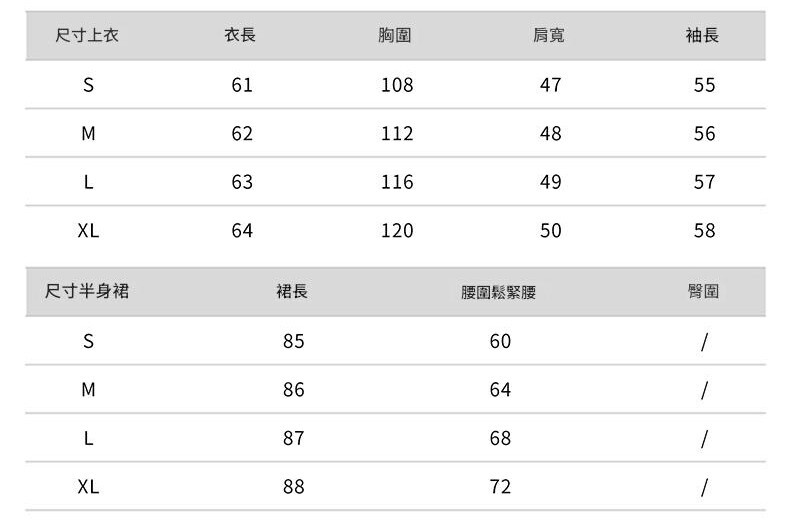Click sleeve length value 58

[704, 231]
